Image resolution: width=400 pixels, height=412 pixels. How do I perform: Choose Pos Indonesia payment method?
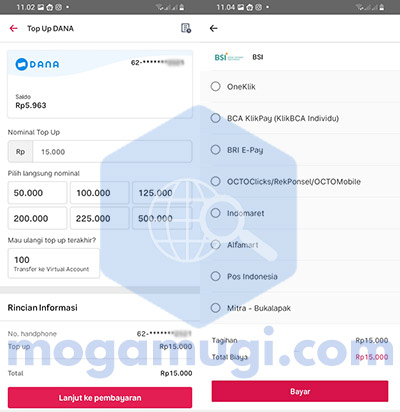[216, 276]
